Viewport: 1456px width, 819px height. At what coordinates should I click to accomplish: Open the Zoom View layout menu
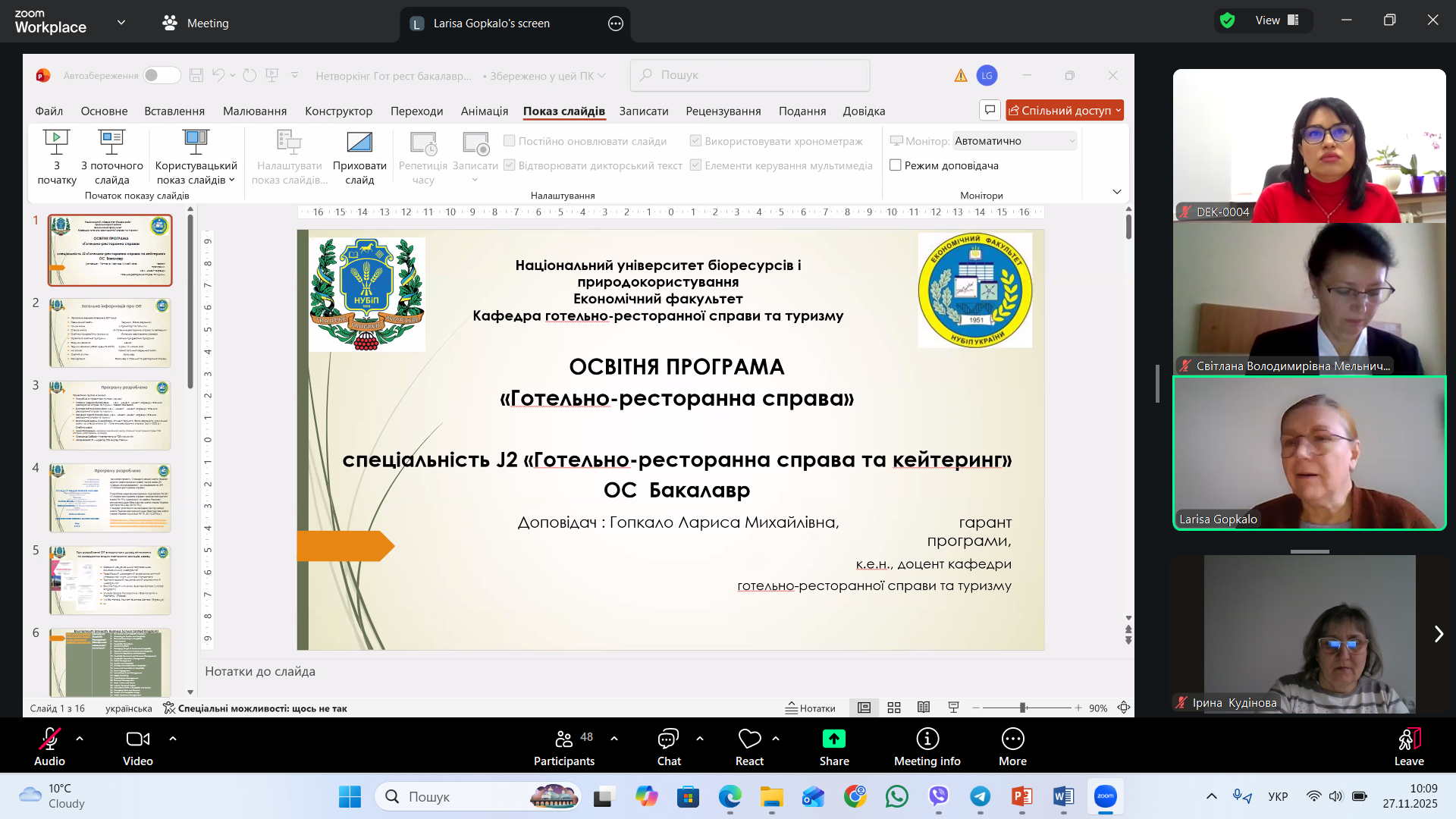tap(1277, 20)
